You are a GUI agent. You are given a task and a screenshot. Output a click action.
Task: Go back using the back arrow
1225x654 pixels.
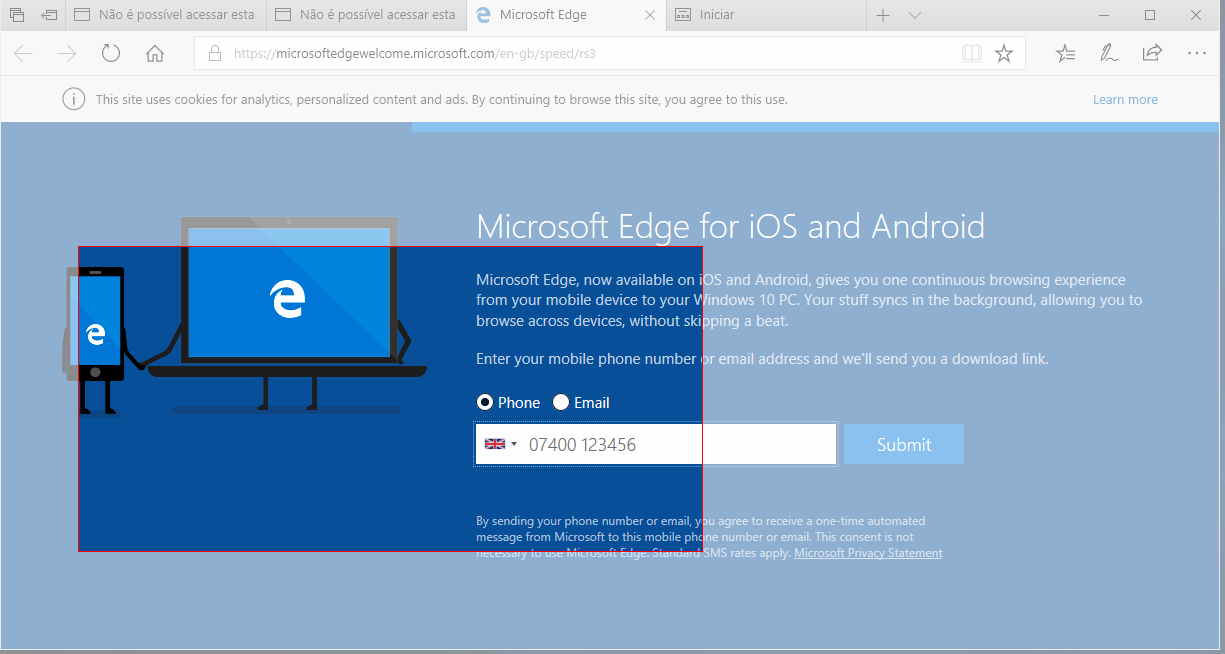coord(23,54)
